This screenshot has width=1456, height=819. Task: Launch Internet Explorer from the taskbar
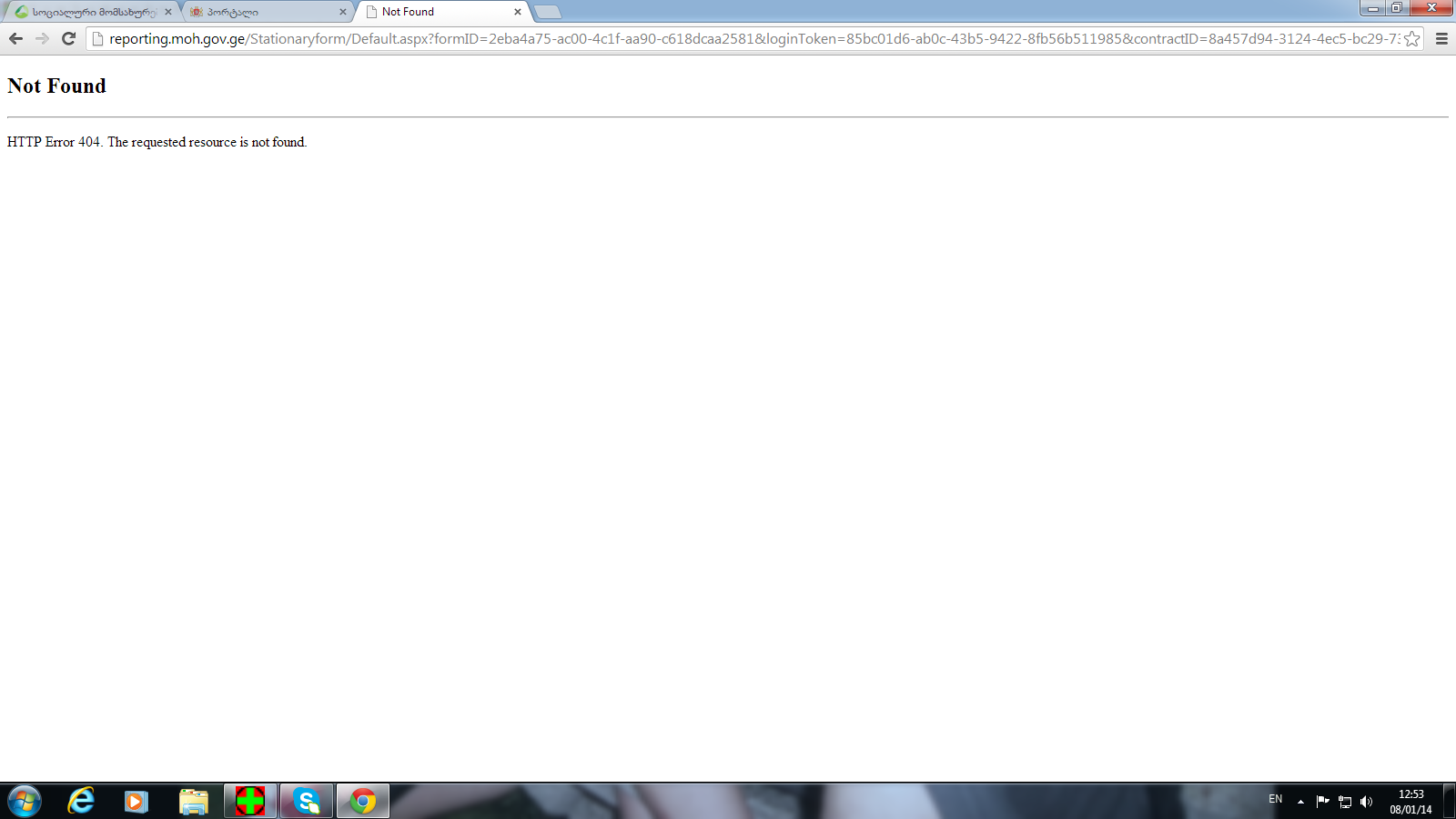coord(81,801)
